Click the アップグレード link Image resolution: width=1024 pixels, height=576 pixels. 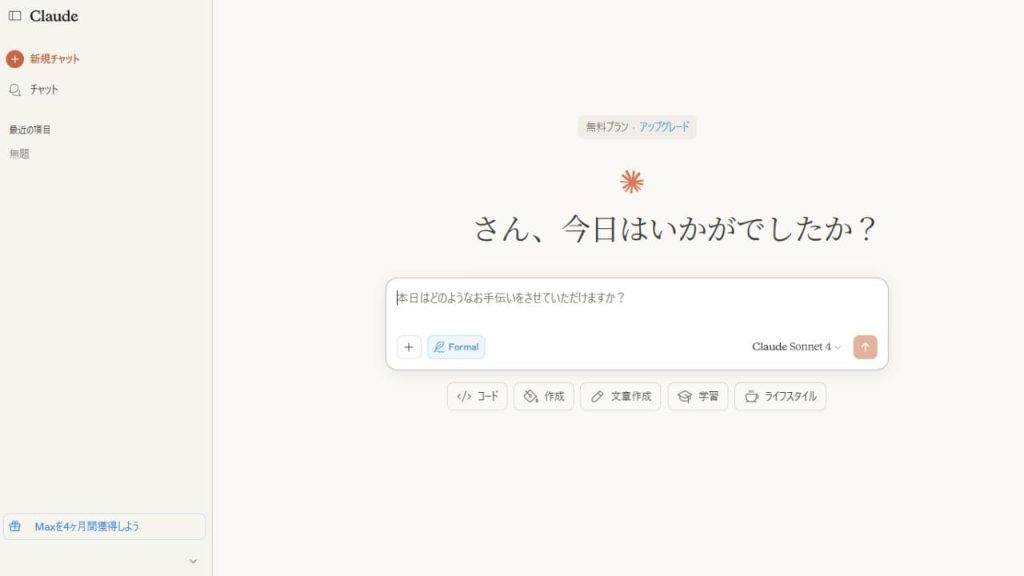[x=664, y=127]
